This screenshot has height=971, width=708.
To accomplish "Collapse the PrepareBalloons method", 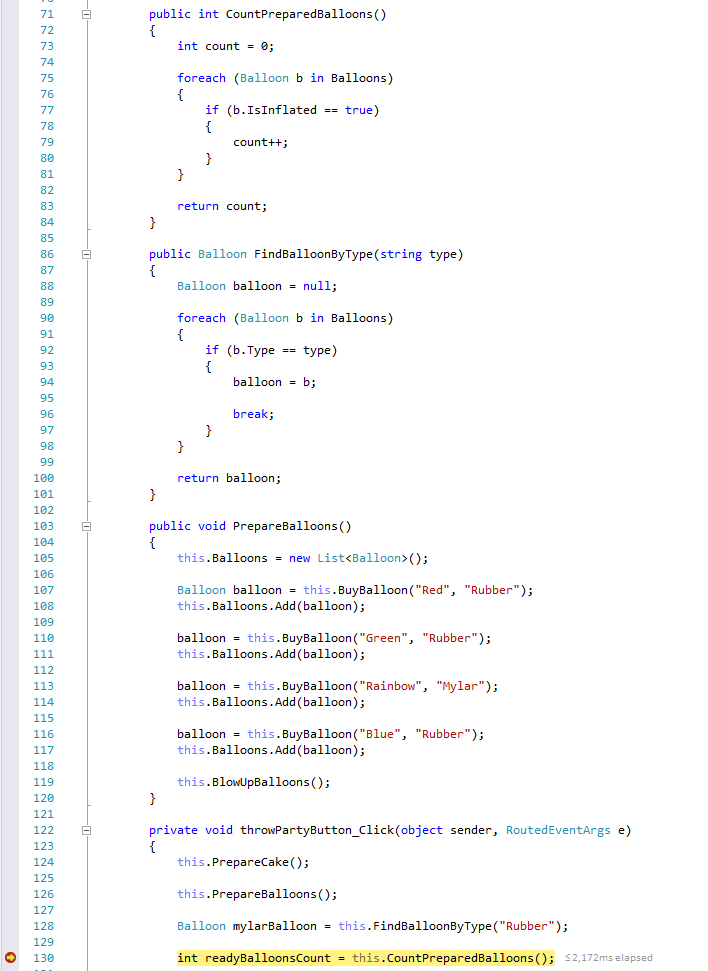I will (86, 526).
